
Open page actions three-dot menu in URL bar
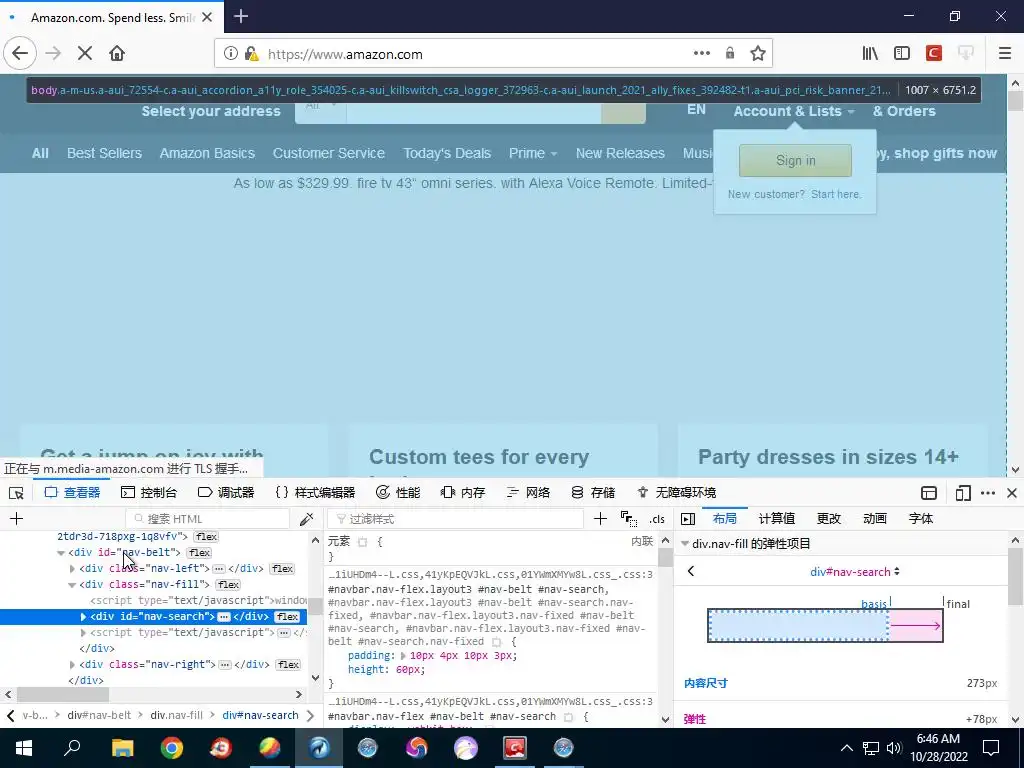click(701, 54)
